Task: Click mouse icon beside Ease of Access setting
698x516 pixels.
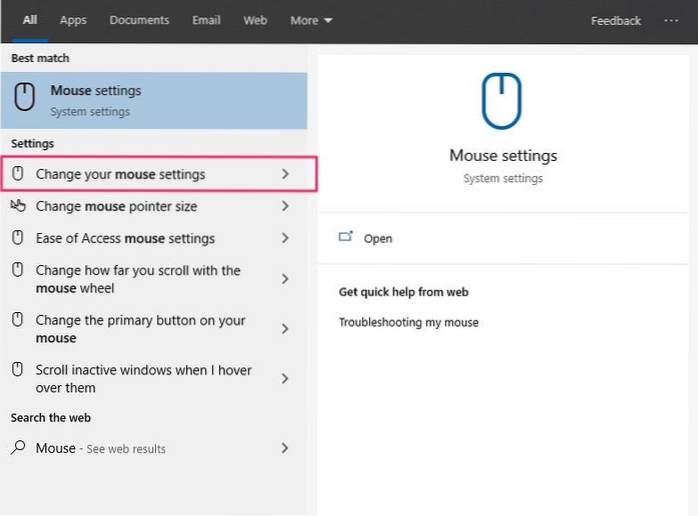Action: pos(17,238)
